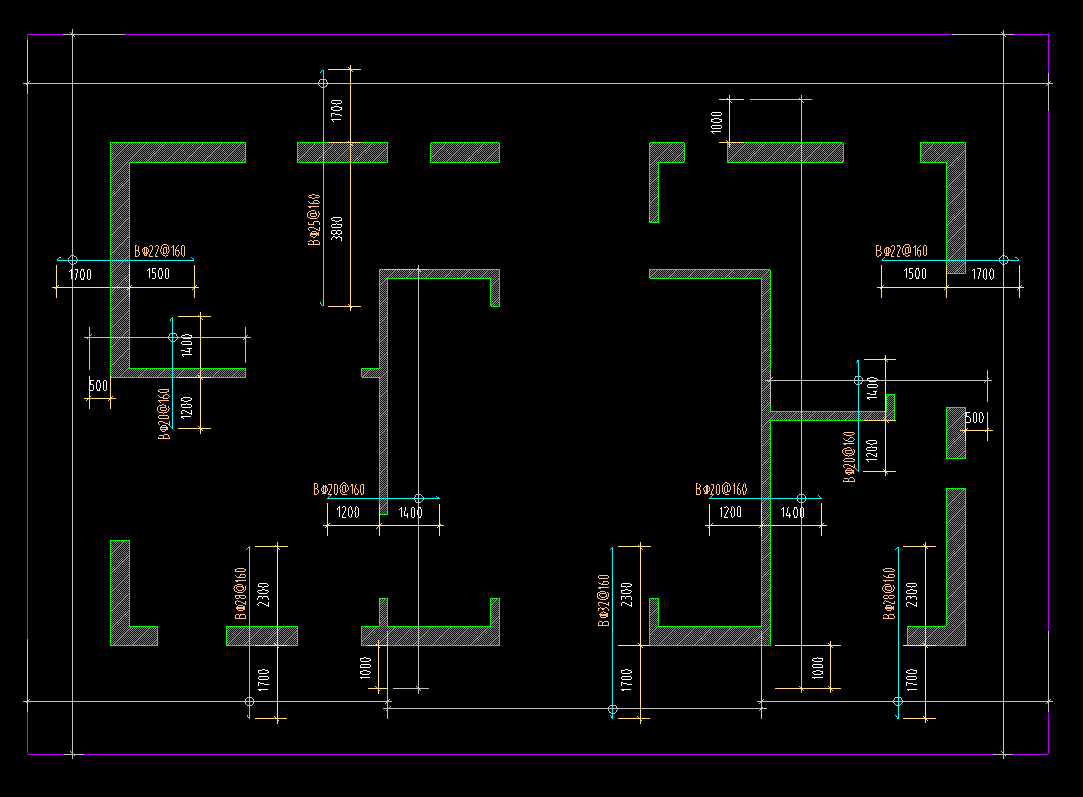Select the BΦ32@160 rebar annotation
Viewport: 1083px width, 797px height.
point(604,600)
